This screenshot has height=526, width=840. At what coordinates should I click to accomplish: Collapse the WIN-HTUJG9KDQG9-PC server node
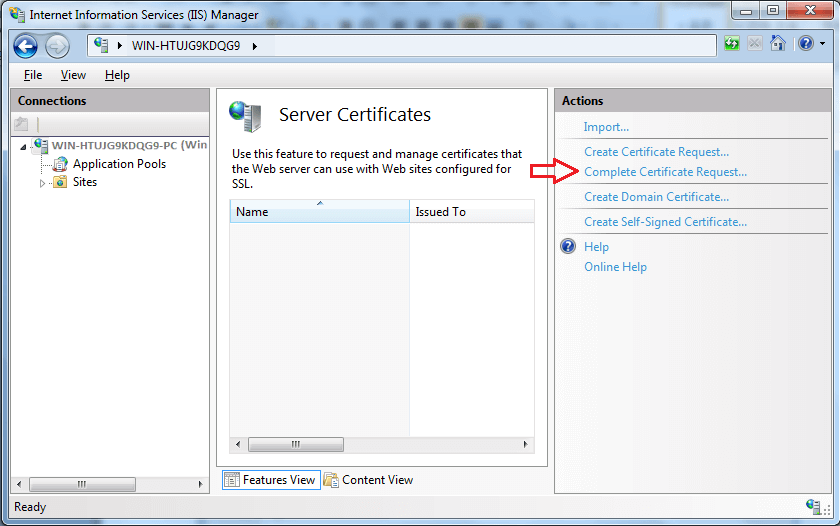(23, 146)
